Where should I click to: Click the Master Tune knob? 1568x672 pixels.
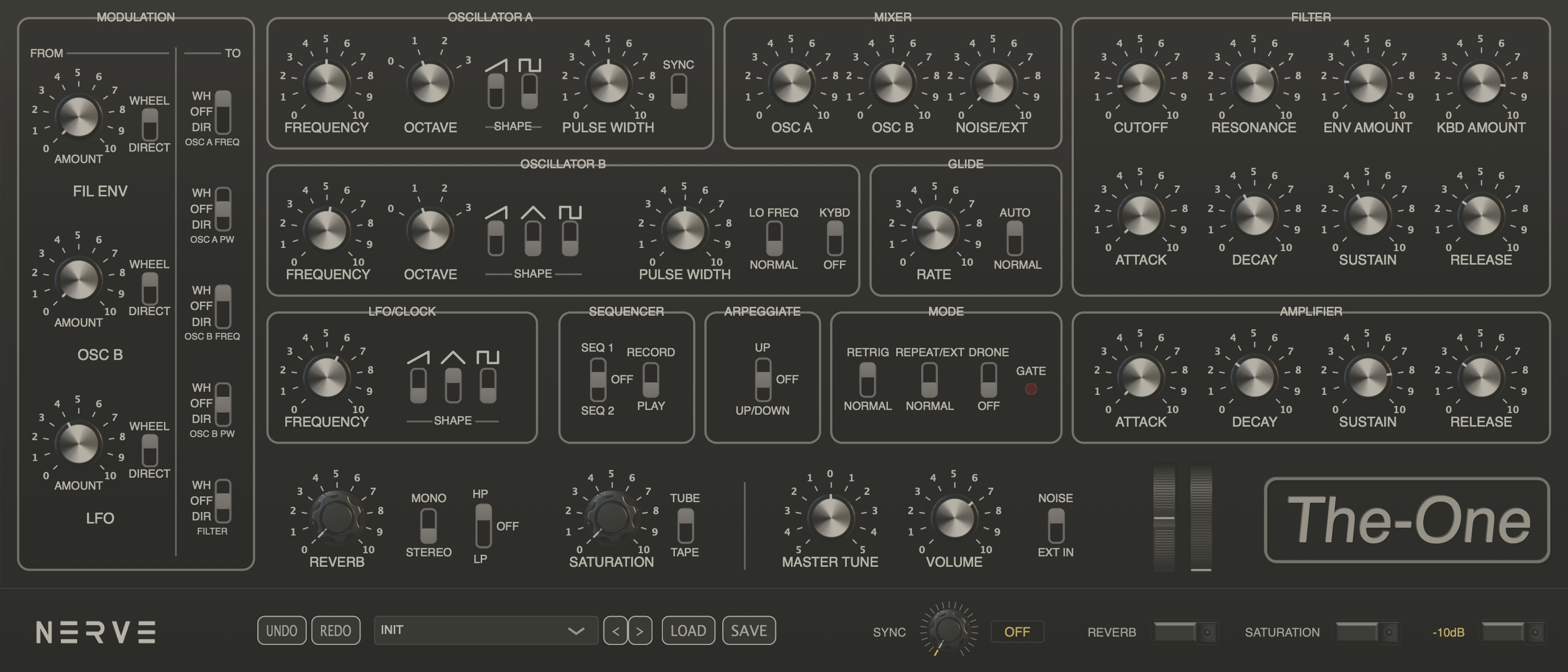point(830,517)
